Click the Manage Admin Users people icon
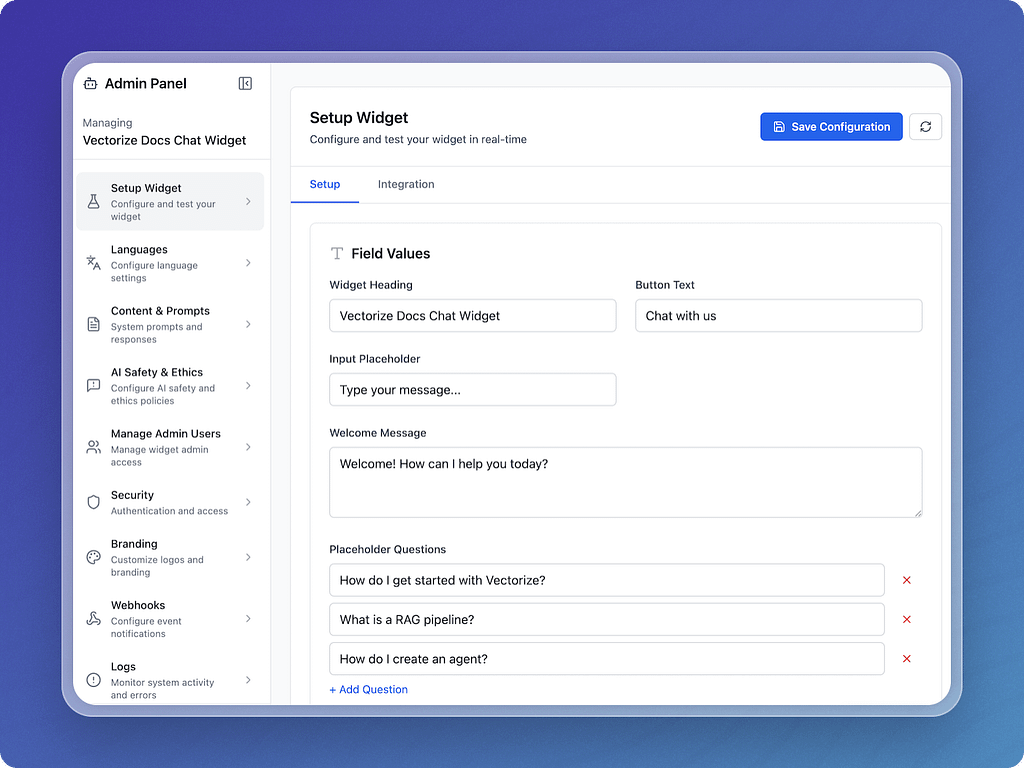The width and height of the screenshot is (1024, 768). pyautogui.click(x=93, y=447)
